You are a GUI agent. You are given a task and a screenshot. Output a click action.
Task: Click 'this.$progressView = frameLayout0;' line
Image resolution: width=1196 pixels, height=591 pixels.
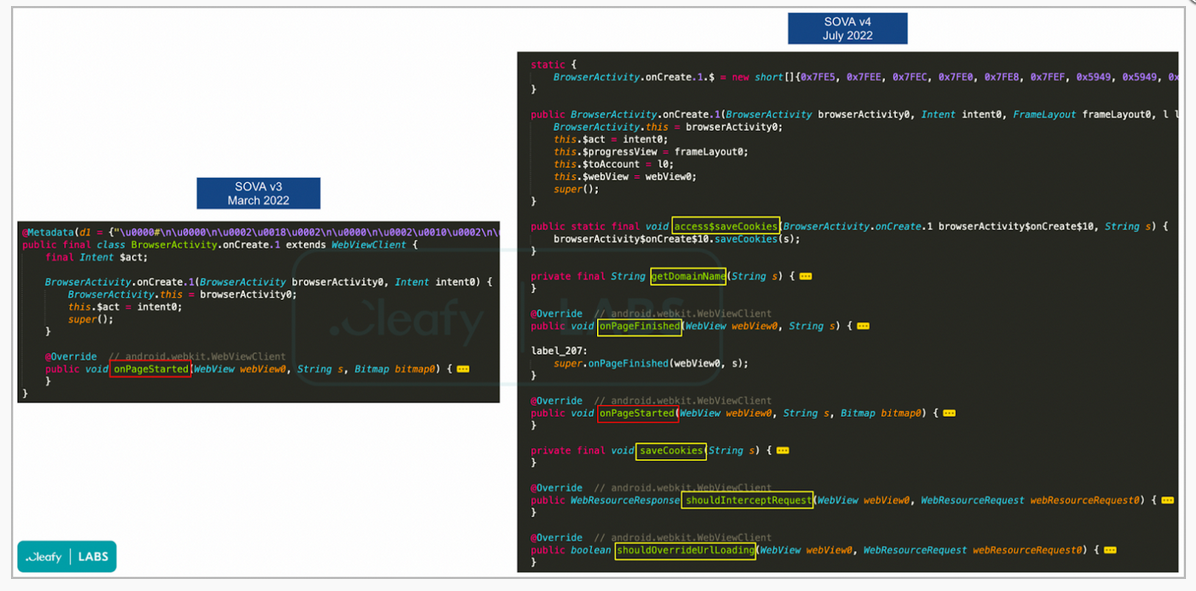[x=651, y=152]
